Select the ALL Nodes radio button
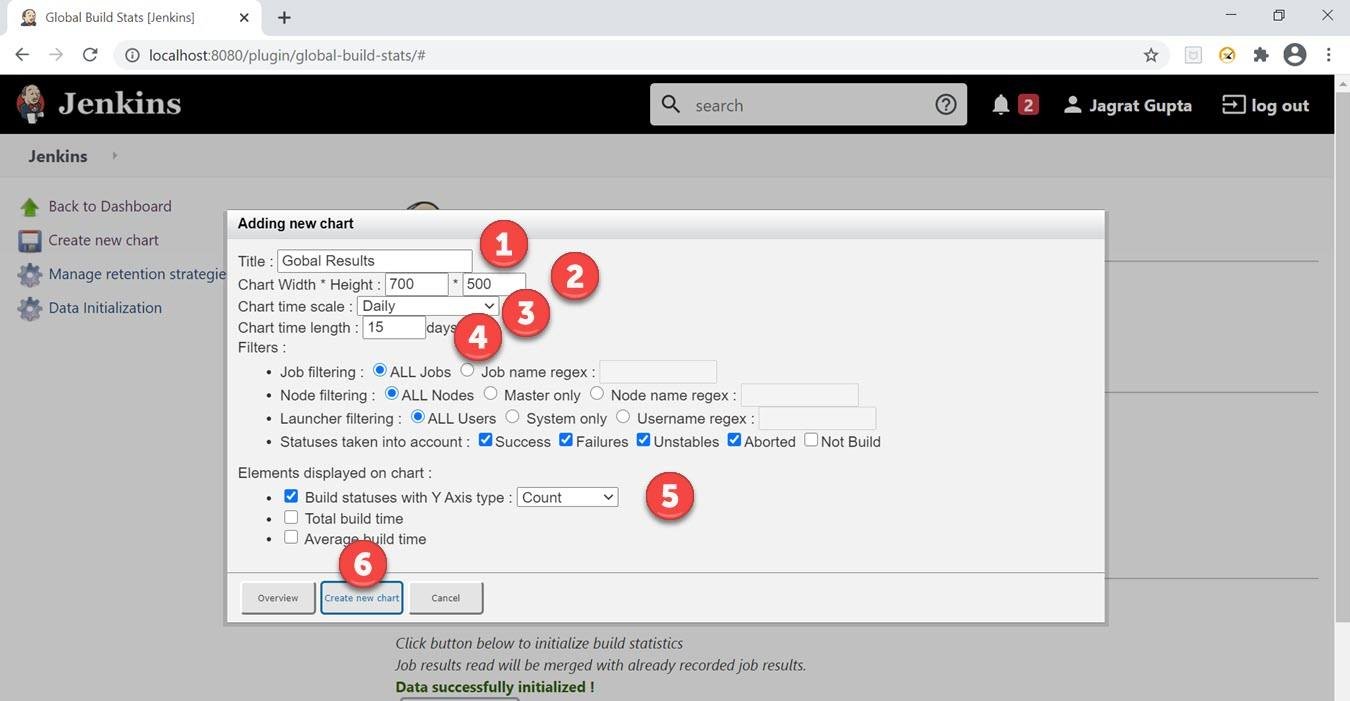This screenshot has width=1350, height=701. [x=391, y=394]
